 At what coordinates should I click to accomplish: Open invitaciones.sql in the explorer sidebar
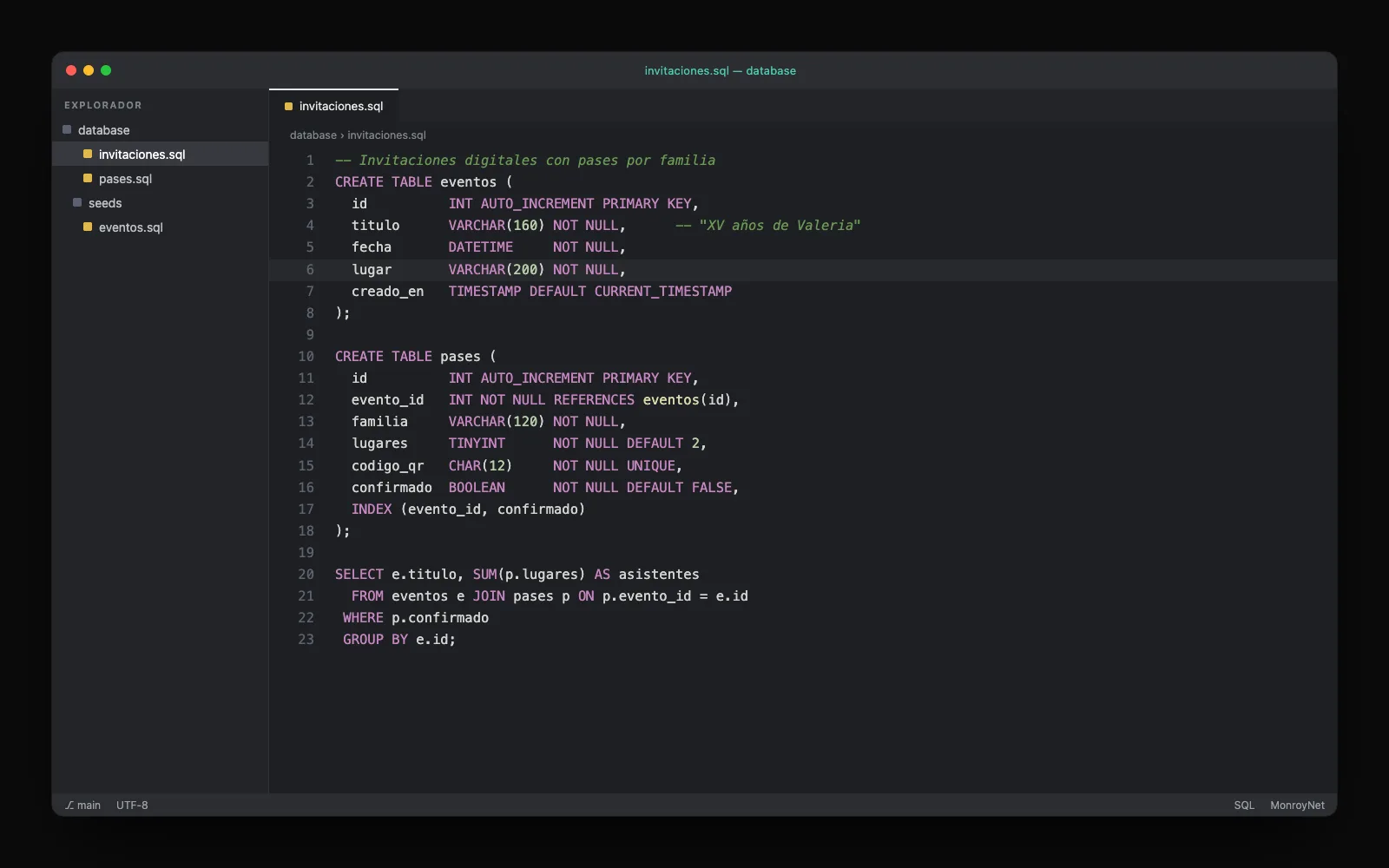[161, 155]
